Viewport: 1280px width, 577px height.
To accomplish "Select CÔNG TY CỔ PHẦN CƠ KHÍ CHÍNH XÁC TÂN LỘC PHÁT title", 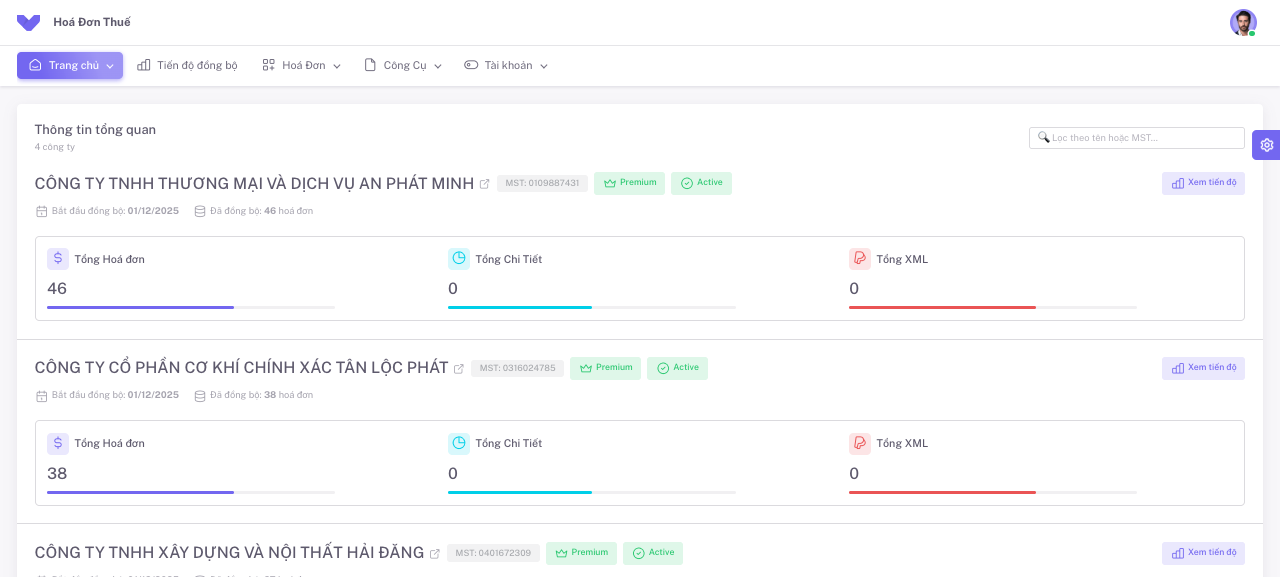I will click(241, 368).
